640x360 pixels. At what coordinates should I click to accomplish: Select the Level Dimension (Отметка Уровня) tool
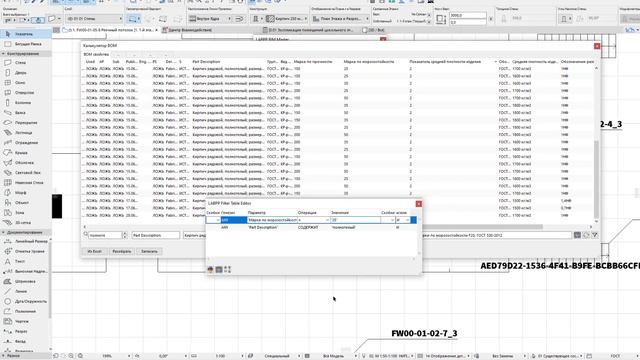(24, 251)
